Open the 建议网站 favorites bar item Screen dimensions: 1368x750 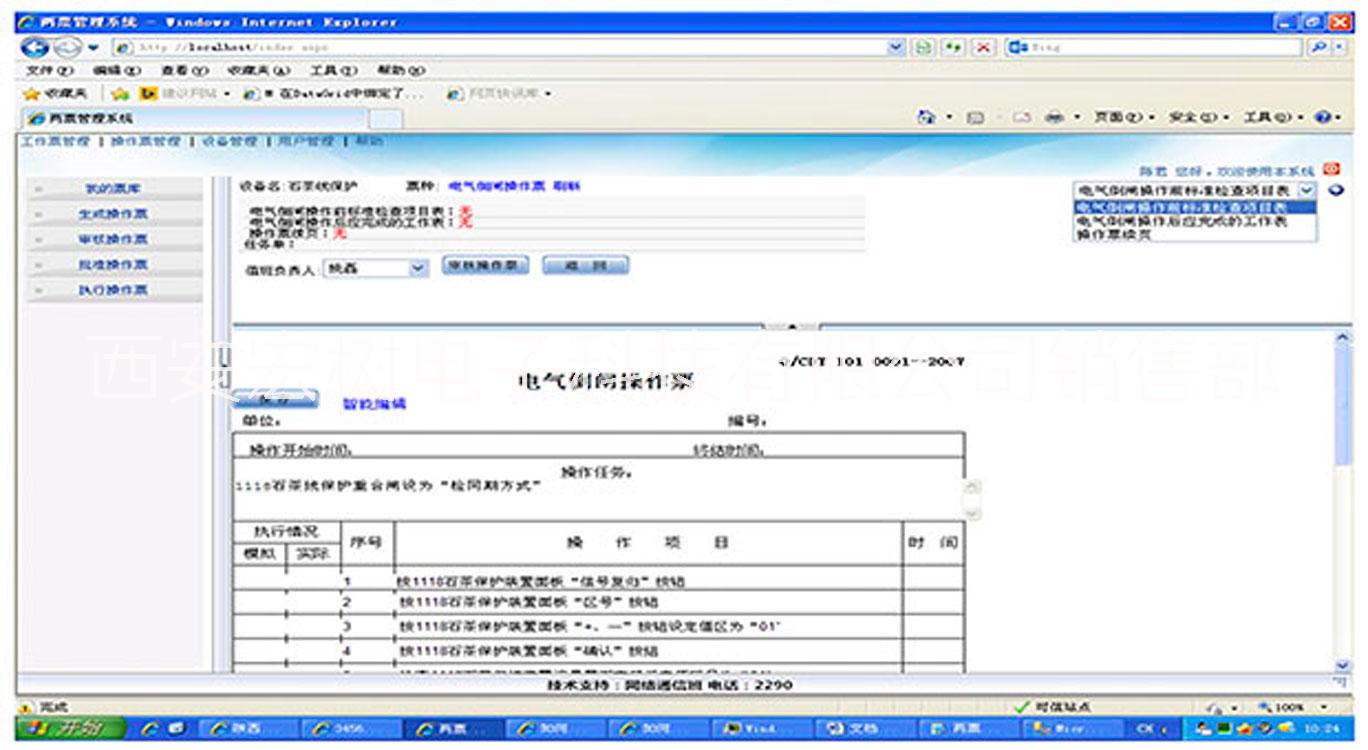coord(184,93)
